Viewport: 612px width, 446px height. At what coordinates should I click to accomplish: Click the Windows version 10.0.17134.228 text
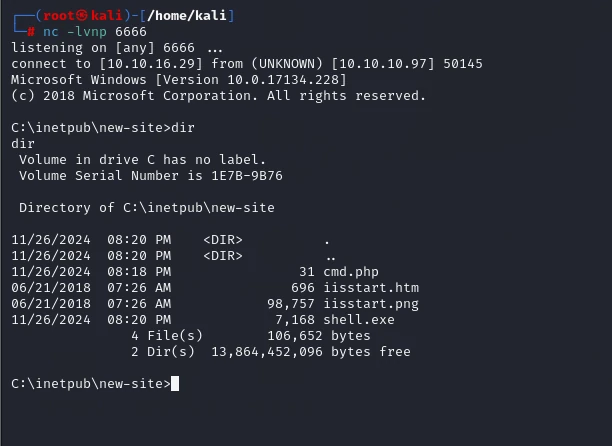coord(283,80)
